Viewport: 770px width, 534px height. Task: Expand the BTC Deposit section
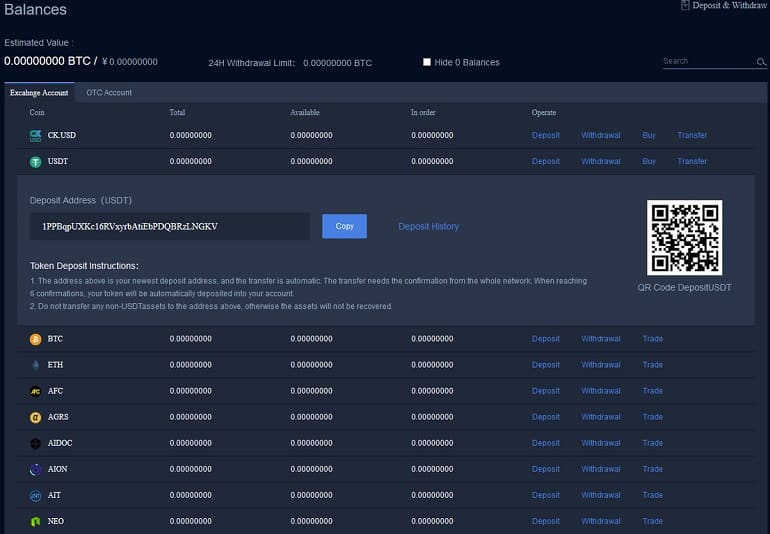[546, 339]
